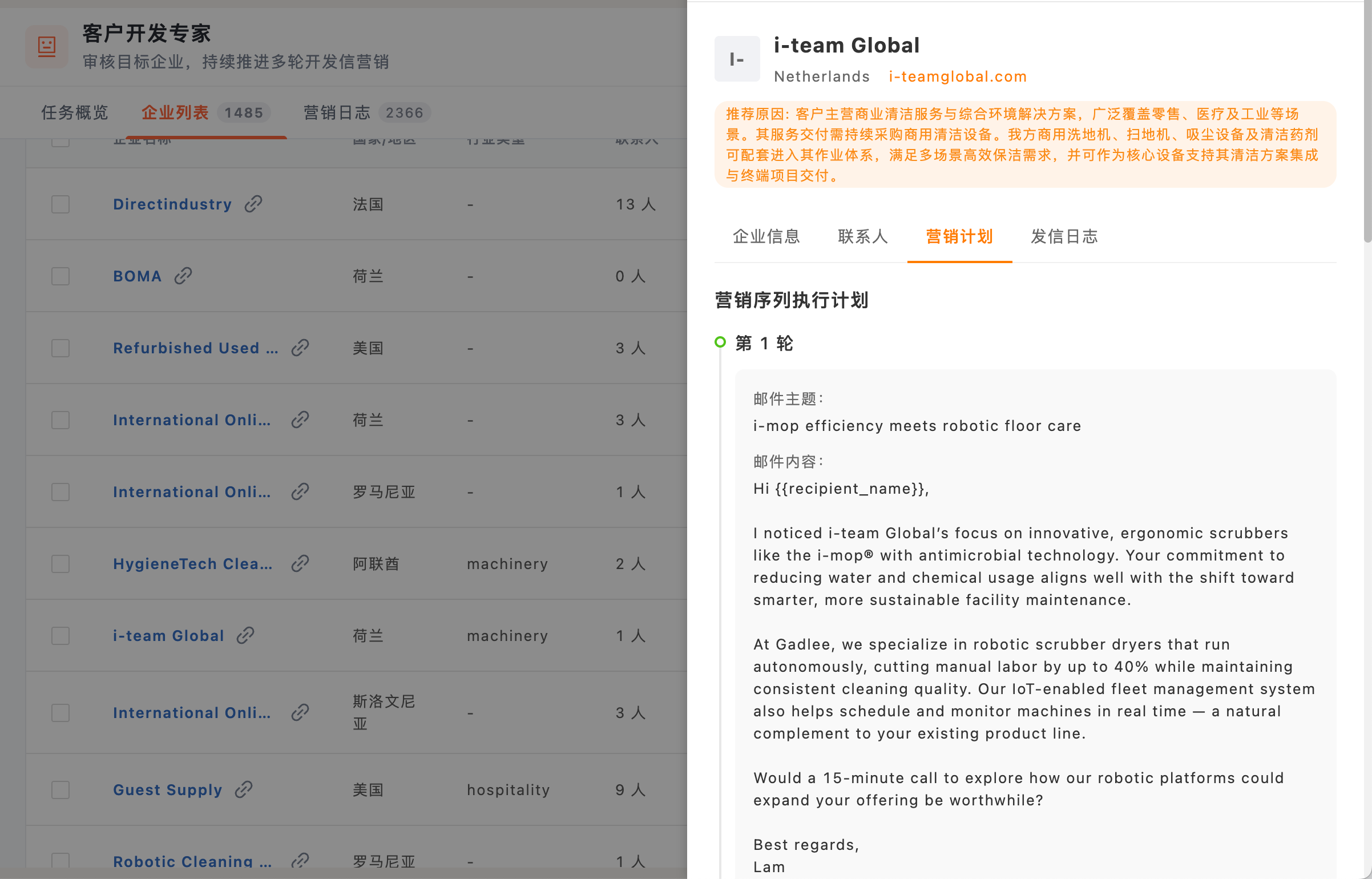This screenshot has height=879, width=1372.
Task: Click the 13 人 contacts cell
Action: coord(636,204)
